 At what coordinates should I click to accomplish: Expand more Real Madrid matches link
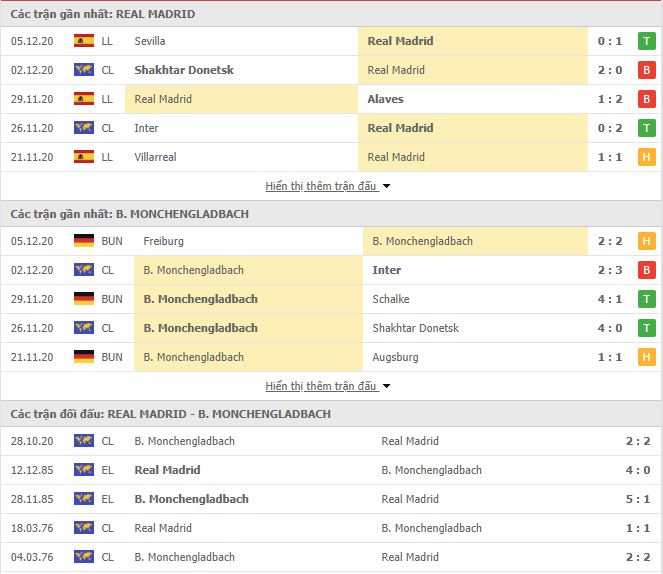[321, 186]
